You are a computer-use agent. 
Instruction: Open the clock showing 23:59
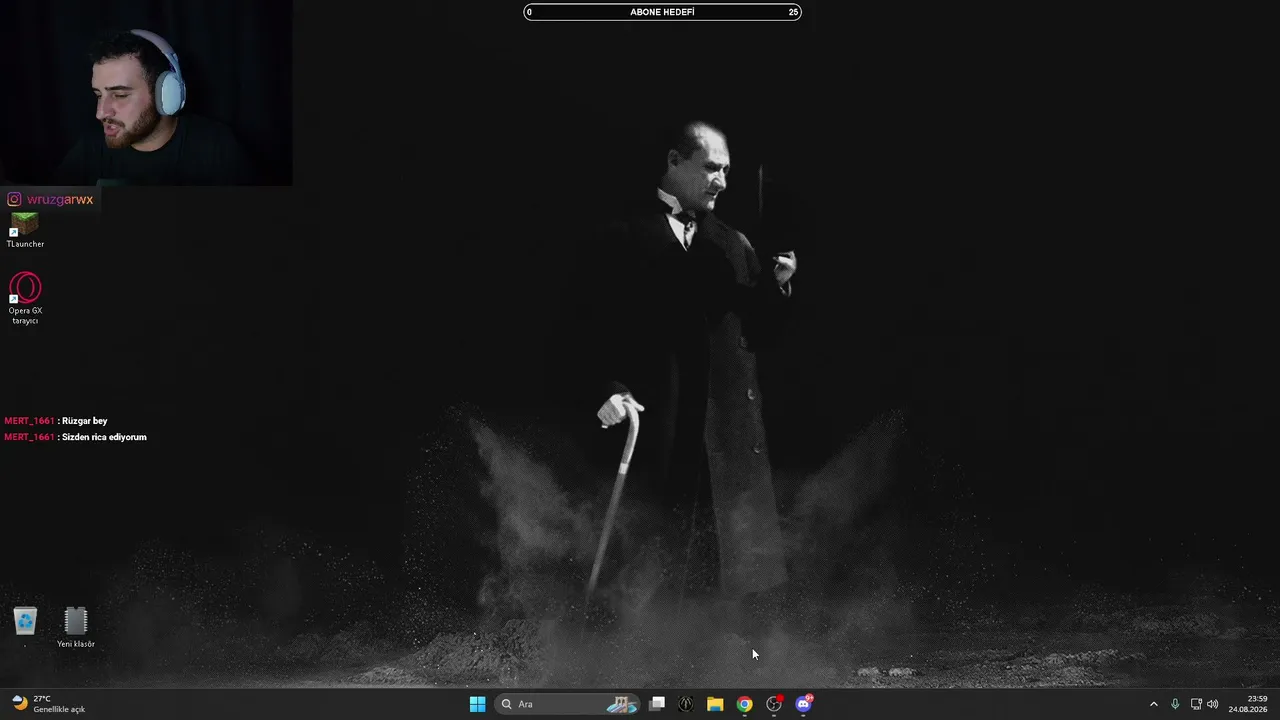[x=1247, y=704]
